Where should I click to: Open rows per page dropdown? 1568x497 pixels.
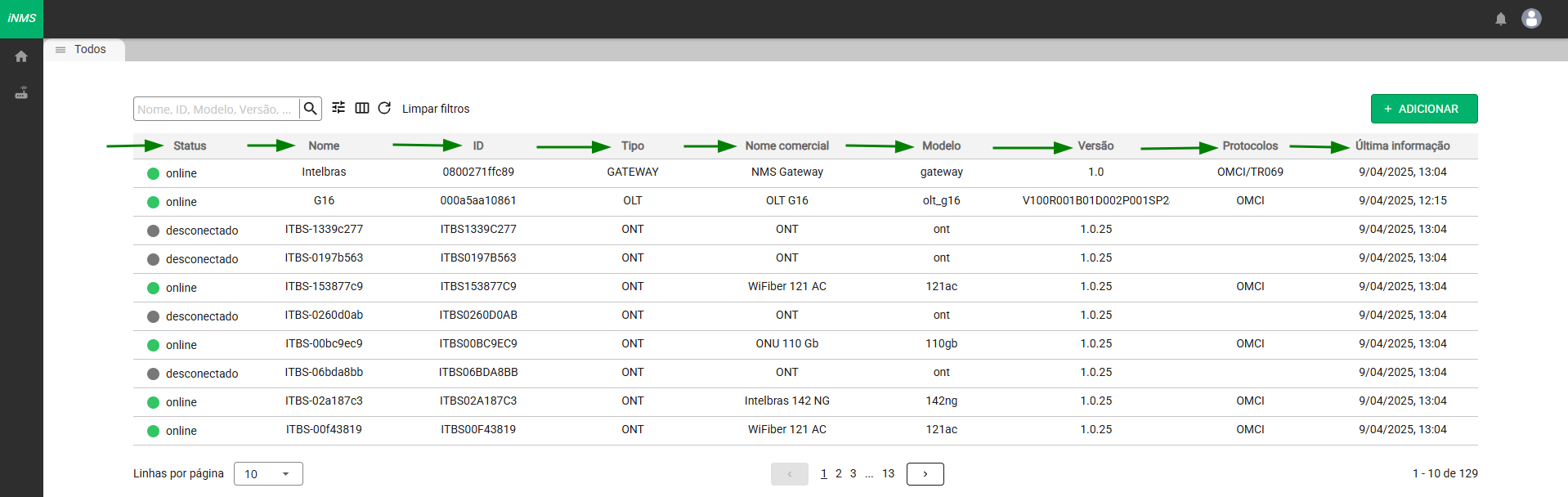coord(268,474)
